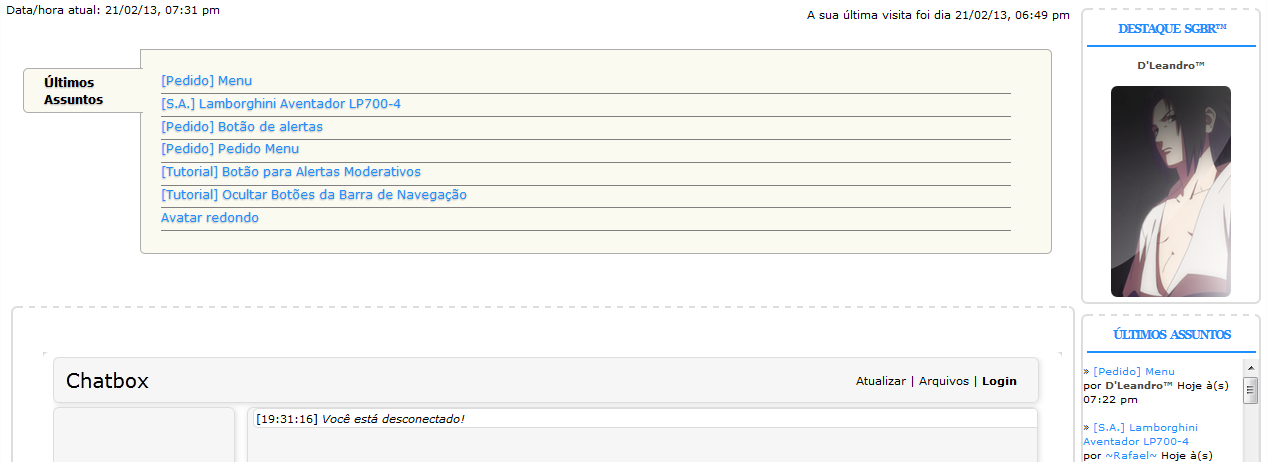Click Login in the Chatbox
The height and width of the screenshot is (462, 1267).
[999, 381]
